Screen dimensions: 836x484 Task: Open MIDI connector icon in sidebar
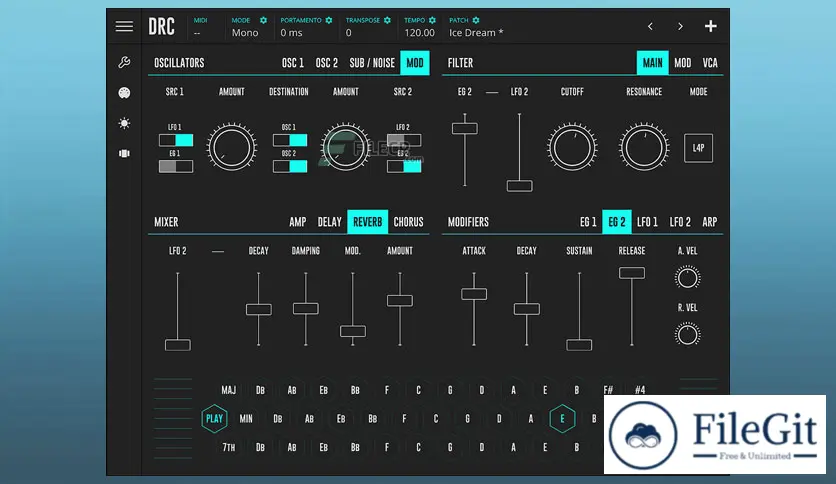124,93
